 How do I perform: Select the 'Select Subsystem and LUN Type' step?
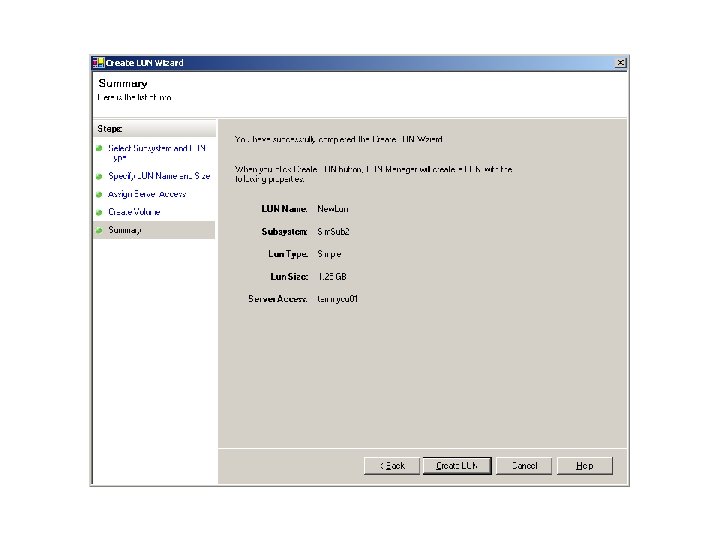coord(157,153)
